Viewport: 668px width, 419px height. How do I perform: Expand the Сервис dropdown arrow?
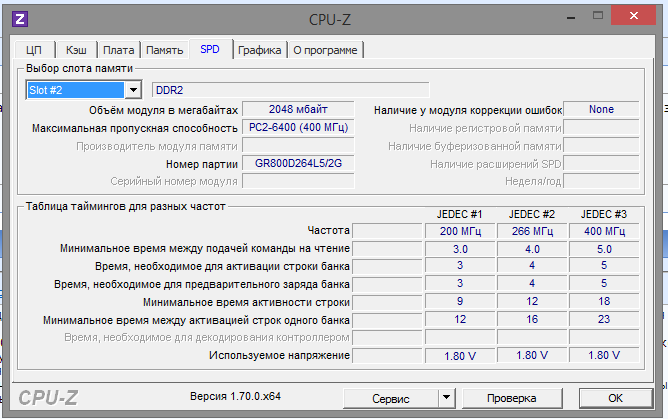pos(447,397)
